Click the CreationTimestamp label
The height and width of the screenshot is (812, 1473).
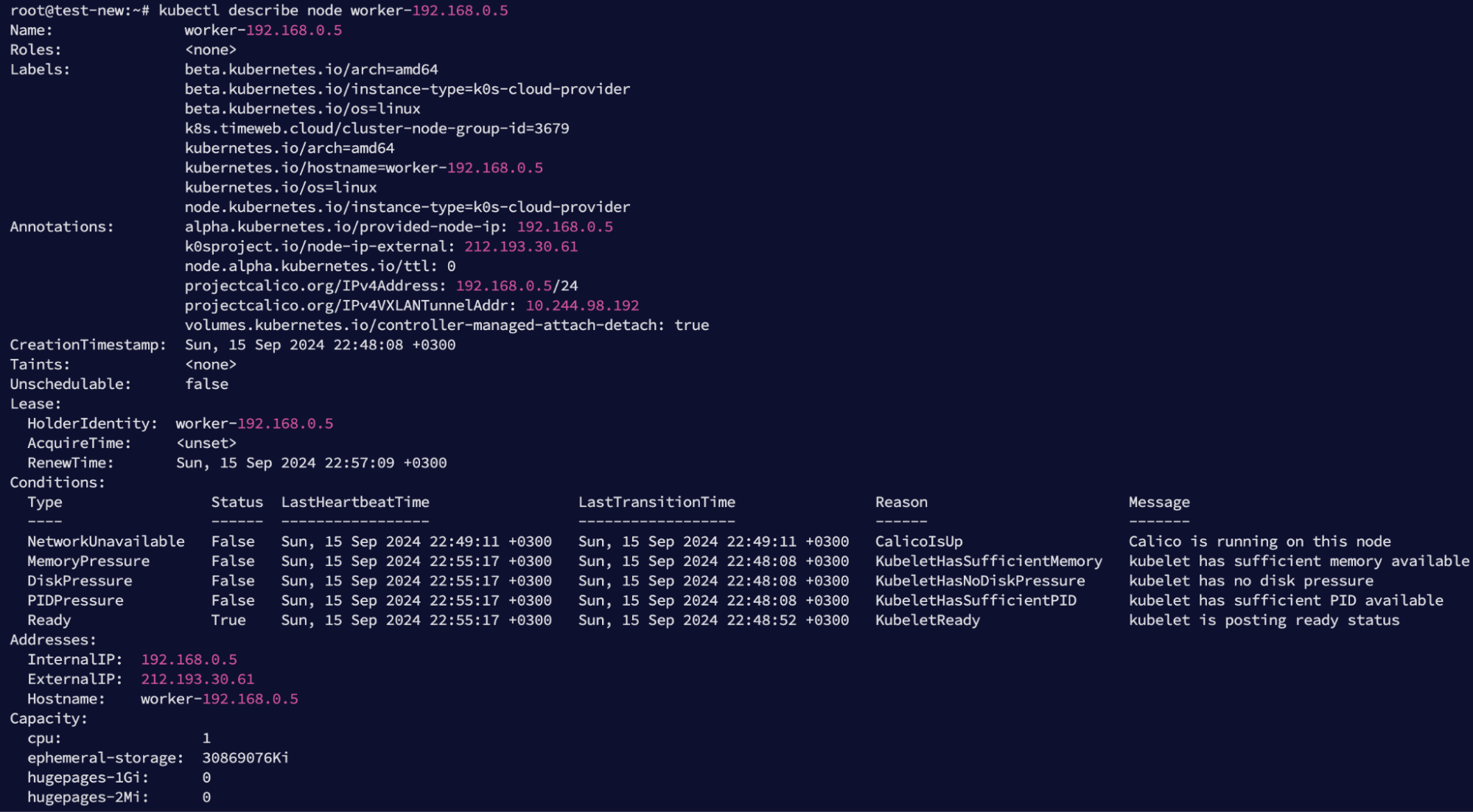88,345
